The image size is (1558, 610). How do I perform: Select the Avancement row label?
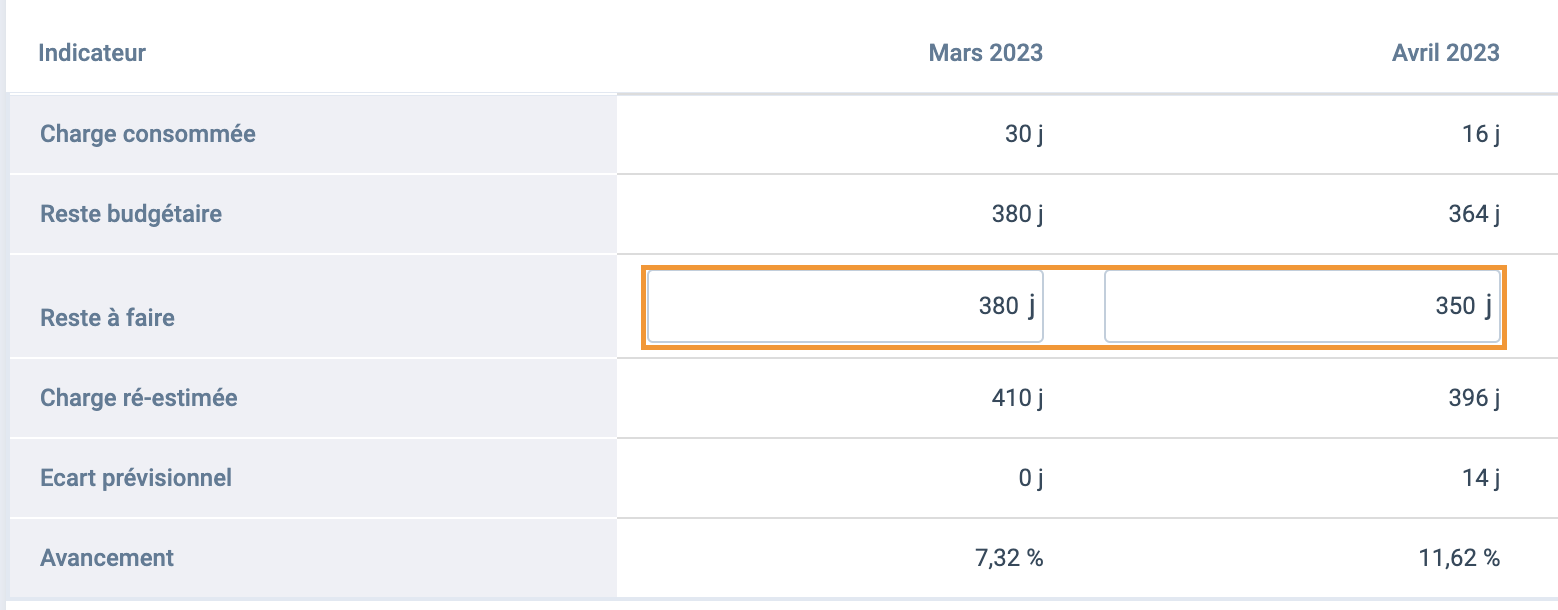[x=107, y=558]
